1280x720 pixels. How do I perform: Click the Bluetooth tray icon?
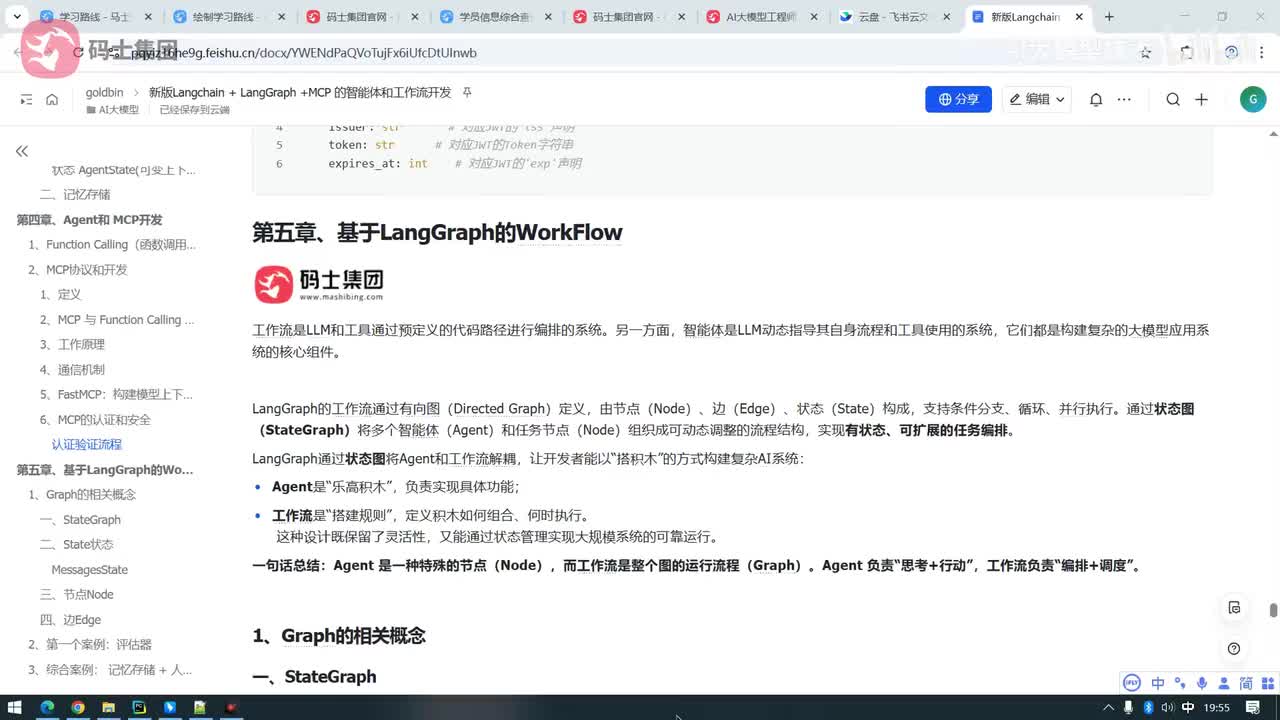1148,708
